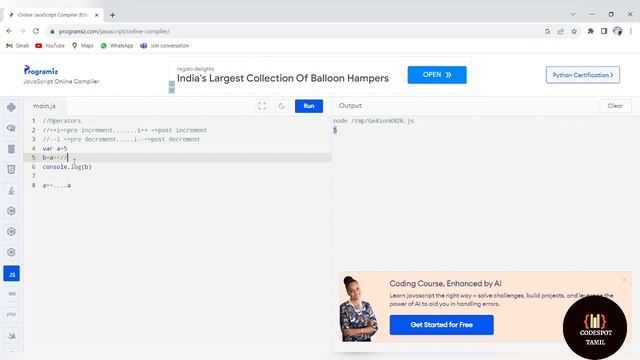640x360 pixels.
Task: Bookmark this page with star
Action: coord(574,31)
